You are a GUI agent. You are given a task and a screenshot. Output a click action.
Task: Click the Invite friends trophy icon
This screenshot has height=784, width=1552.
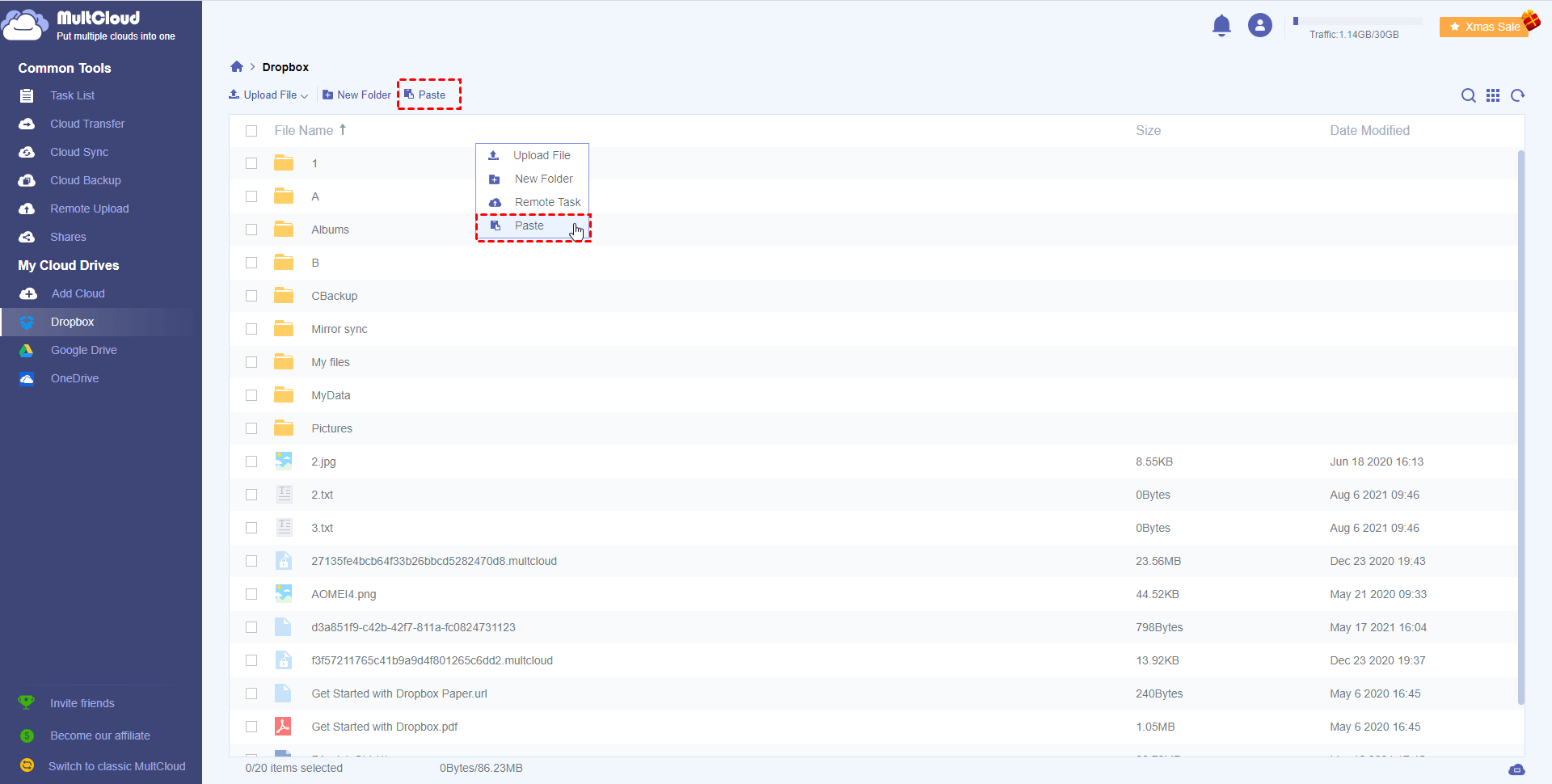click(x=27, y=702)
